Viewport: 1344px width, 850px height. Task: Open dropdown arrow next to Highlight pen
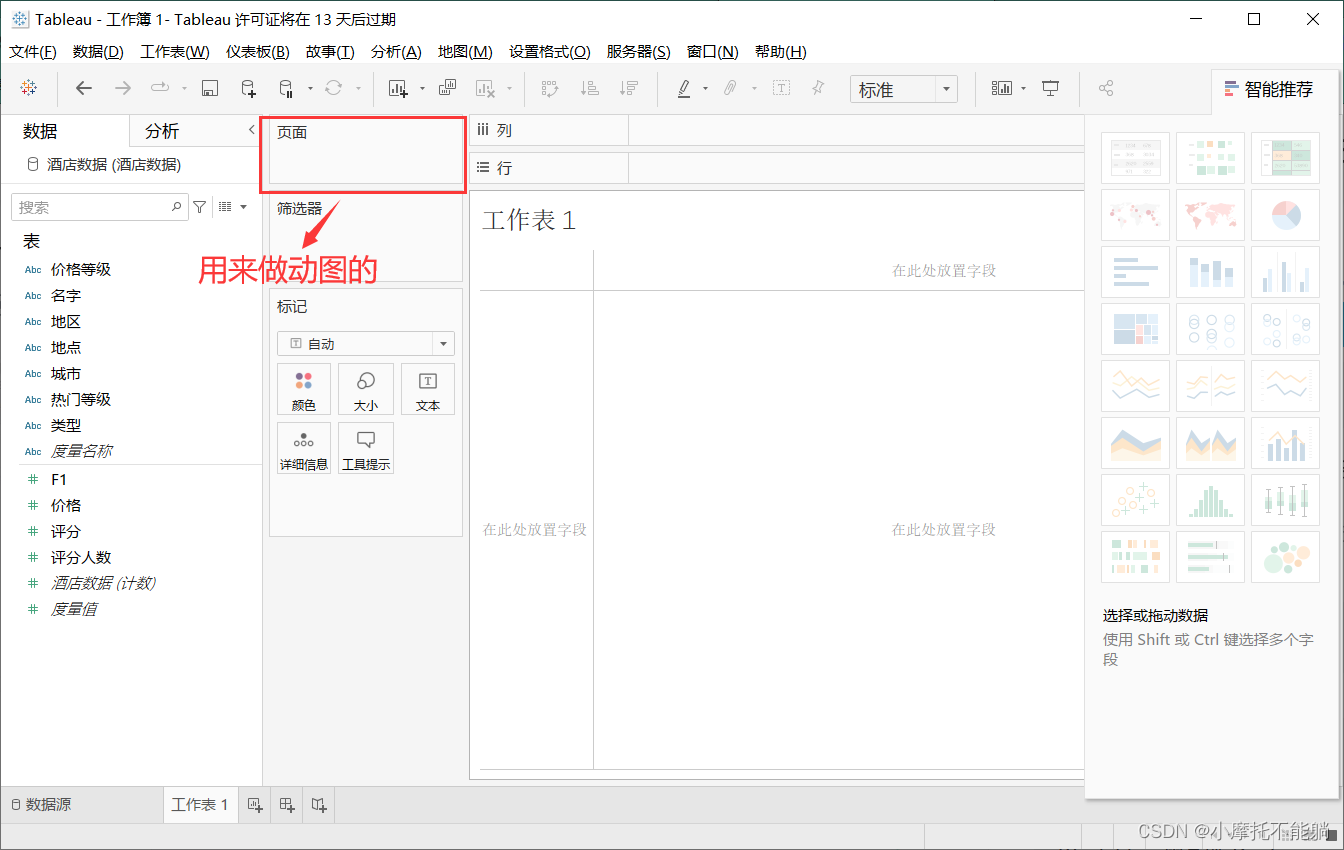(x=705, y=89)
